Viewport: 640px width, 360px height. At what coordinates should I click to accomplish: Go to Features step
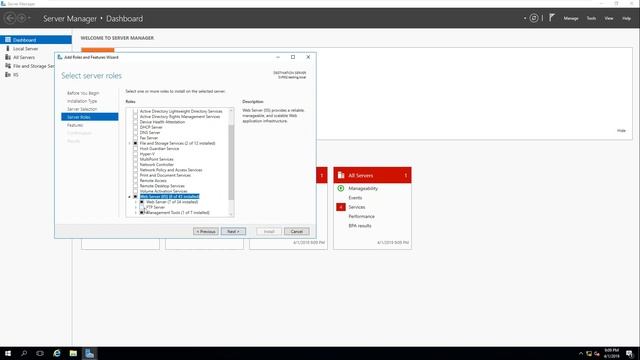tap(75, 125)
